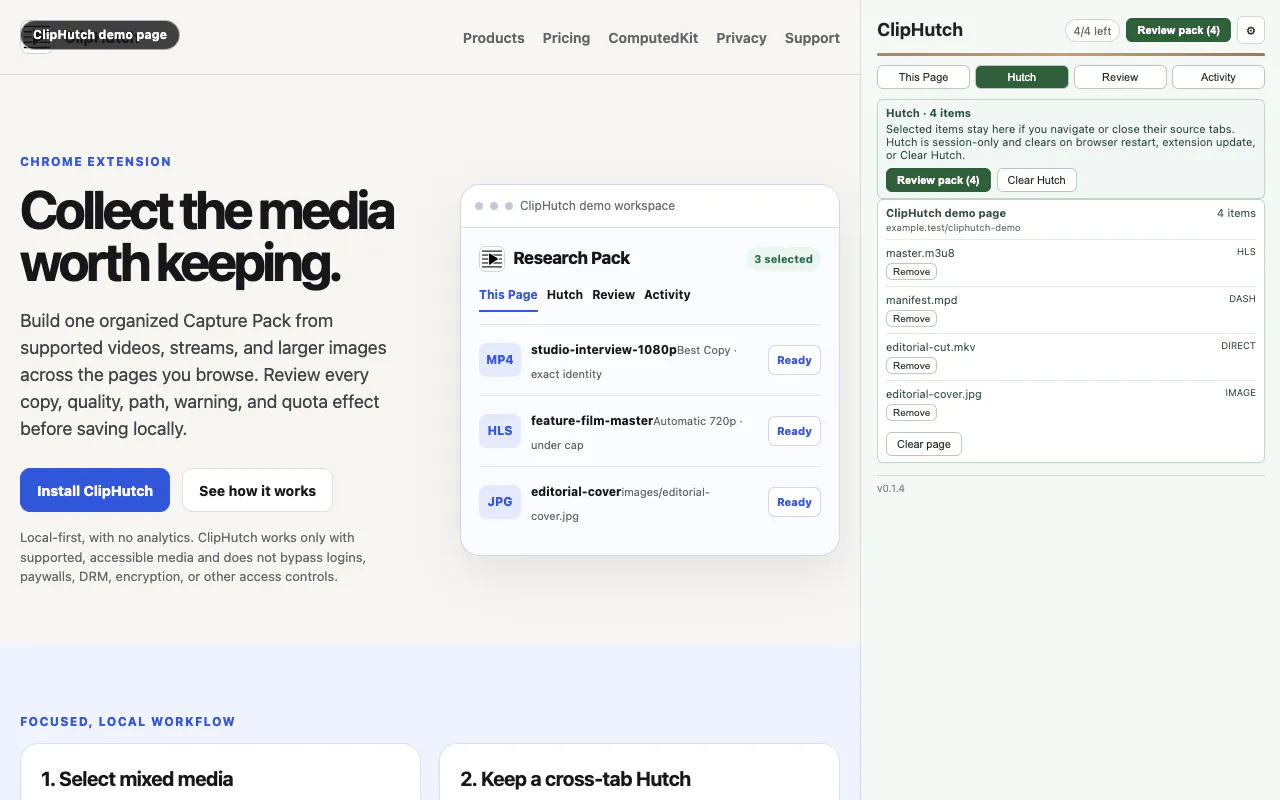Switch to This Page tab in side panel
Screen dimensions: 1280x800
tap(923, 77)
